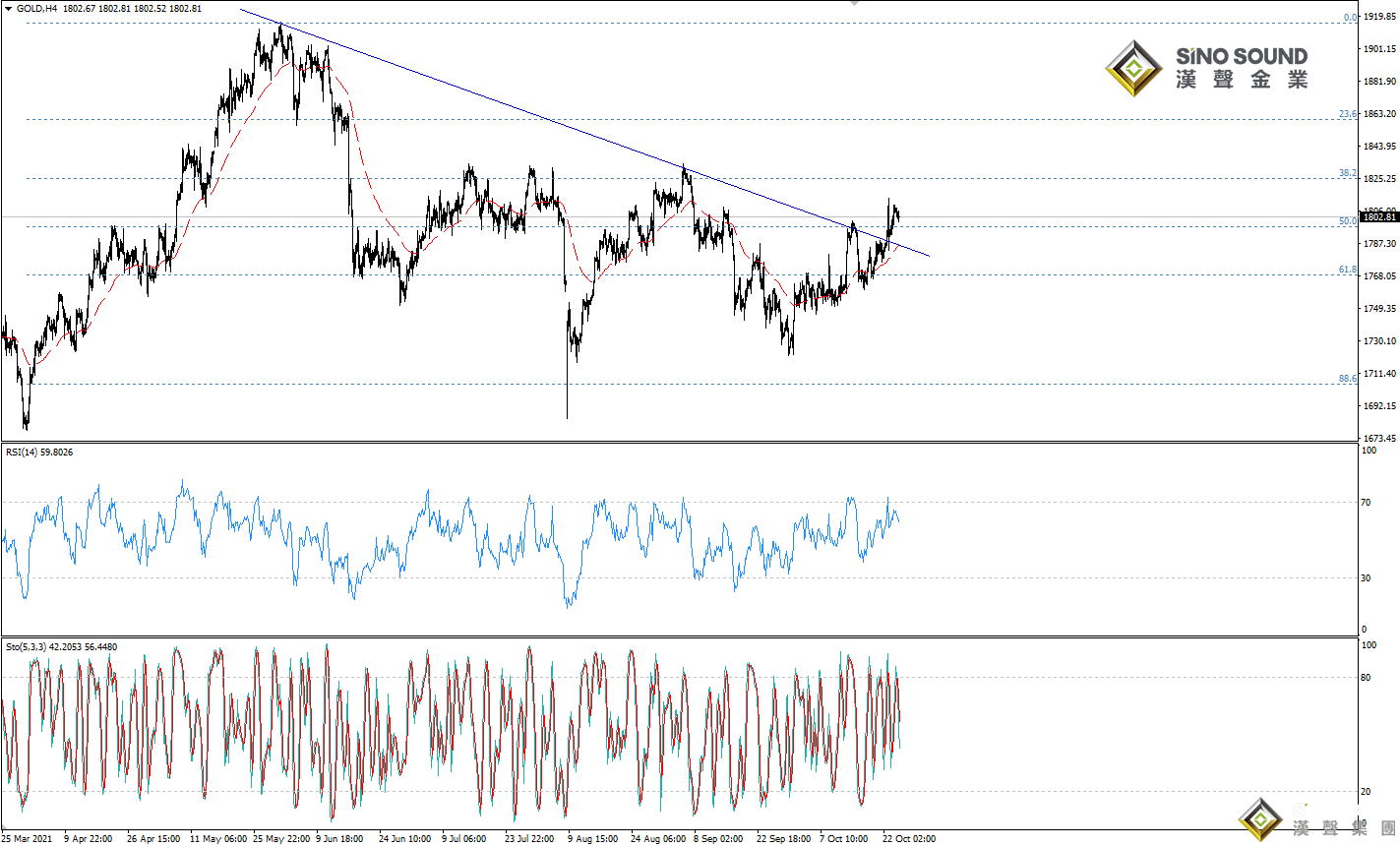The width and height of the screenshot is (1400, 847).
Task: Select the Fibonacci 38.2 level label
Action: tap(1348, 173)
